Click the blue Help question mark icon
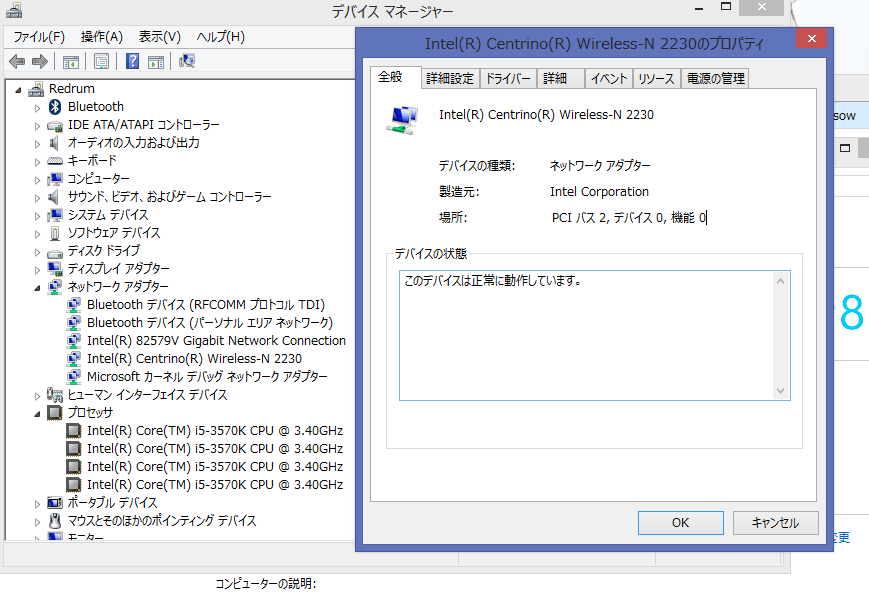 [132, 61]
